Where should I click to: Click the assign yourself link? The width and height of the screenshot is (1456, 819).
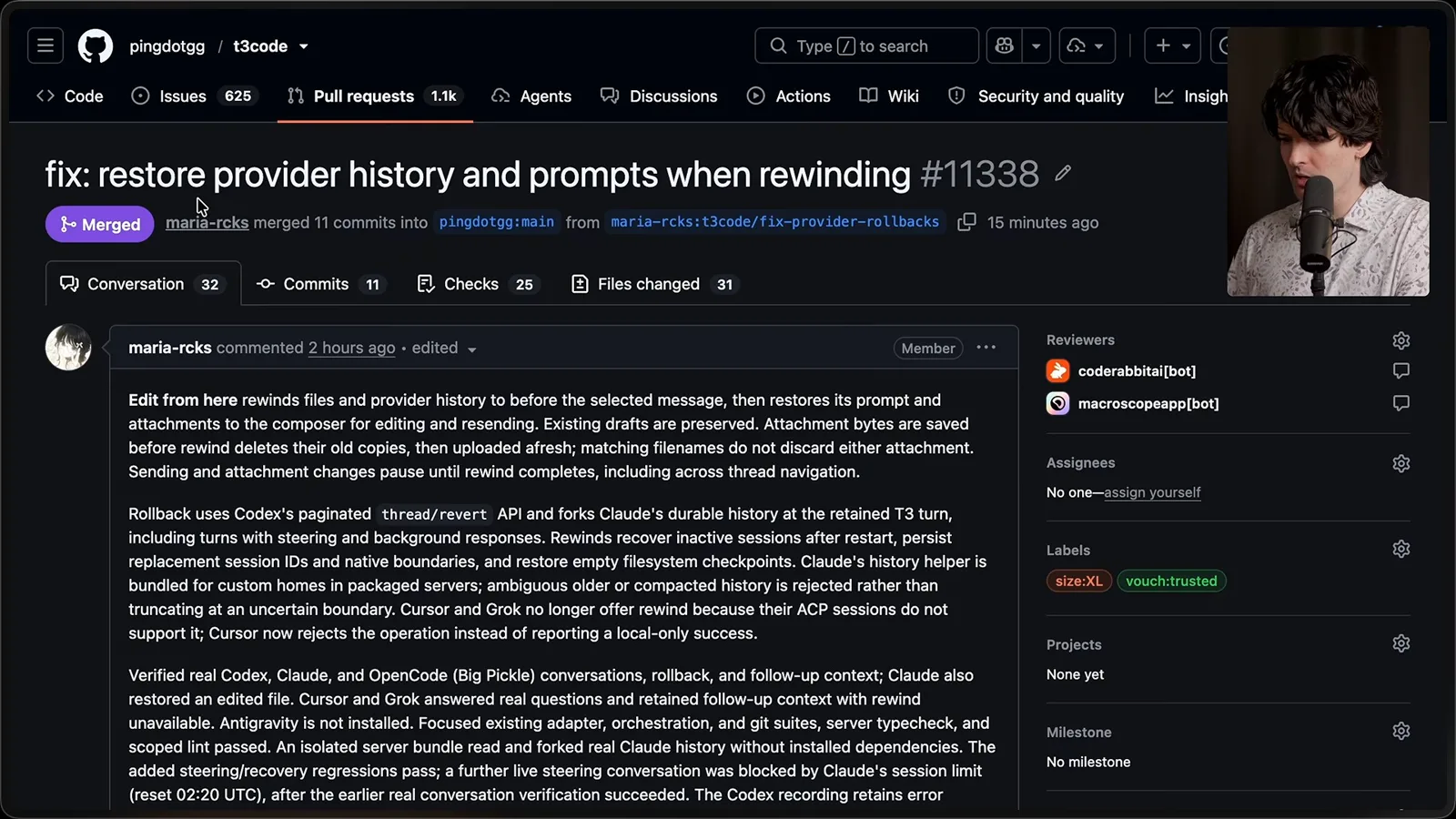[1152, 492]
